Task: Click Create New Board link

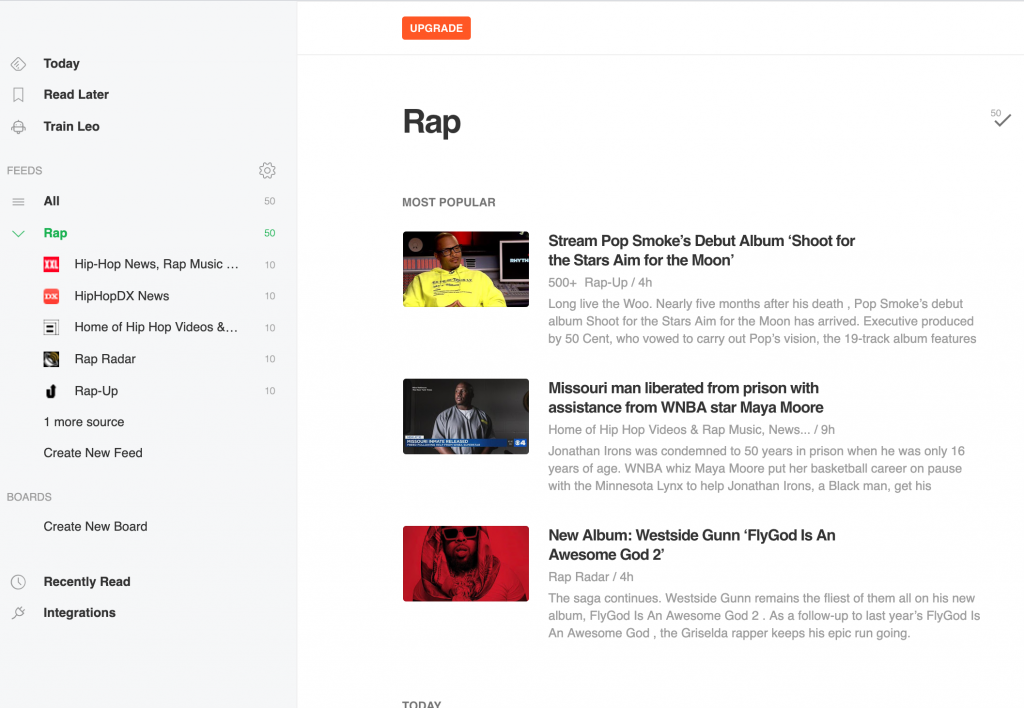Action: [x=95, y=527]
